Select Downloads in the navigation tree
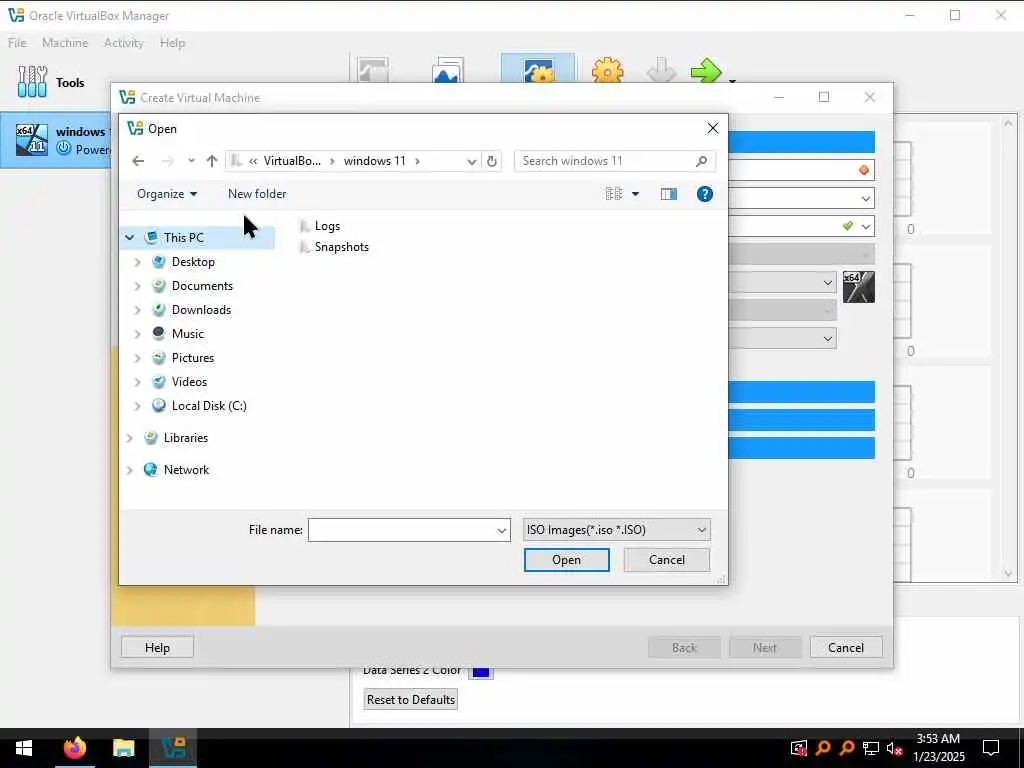This screenshot has height=768, width=1024. 201,310
